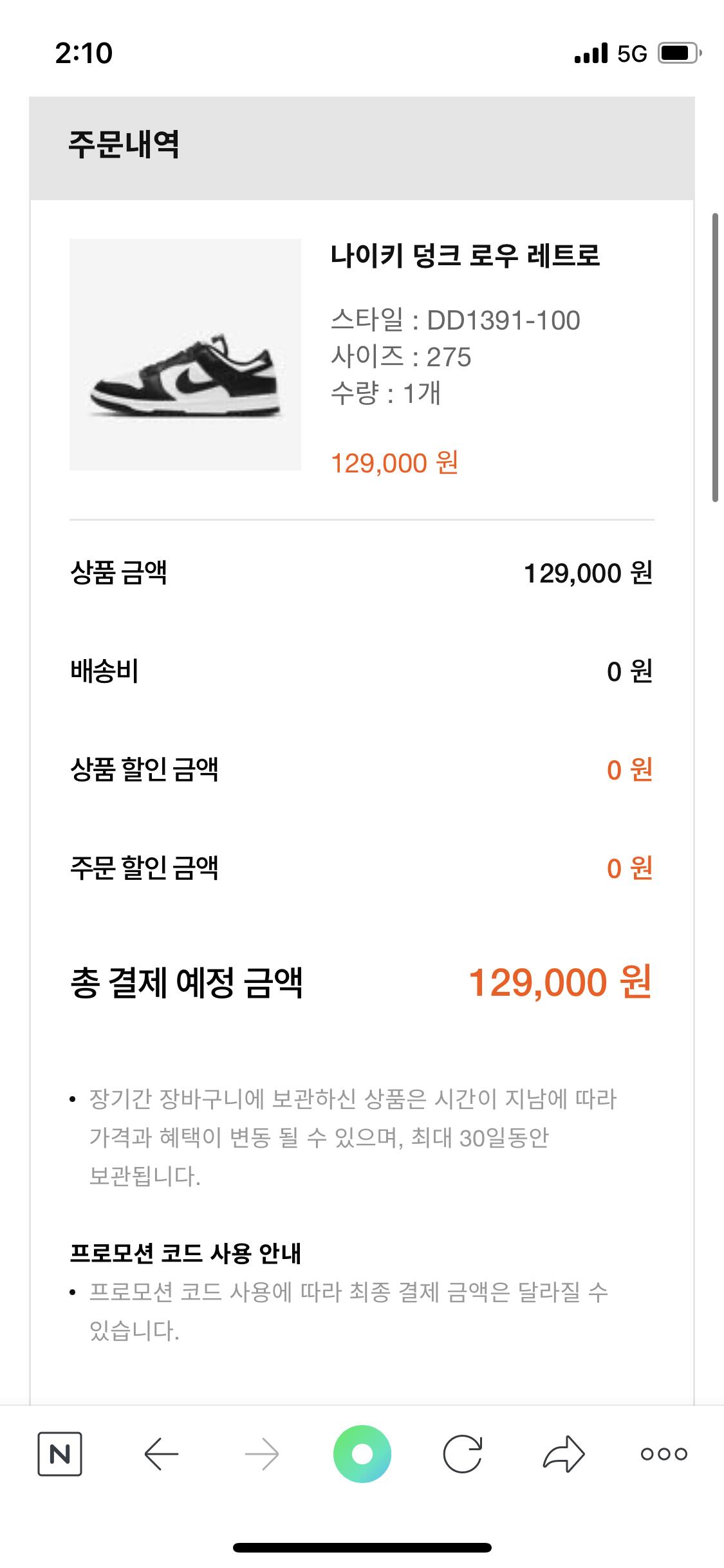724x1568 pixels.
Task: Tap the 5G signal indicator
Action: point(631,53)
